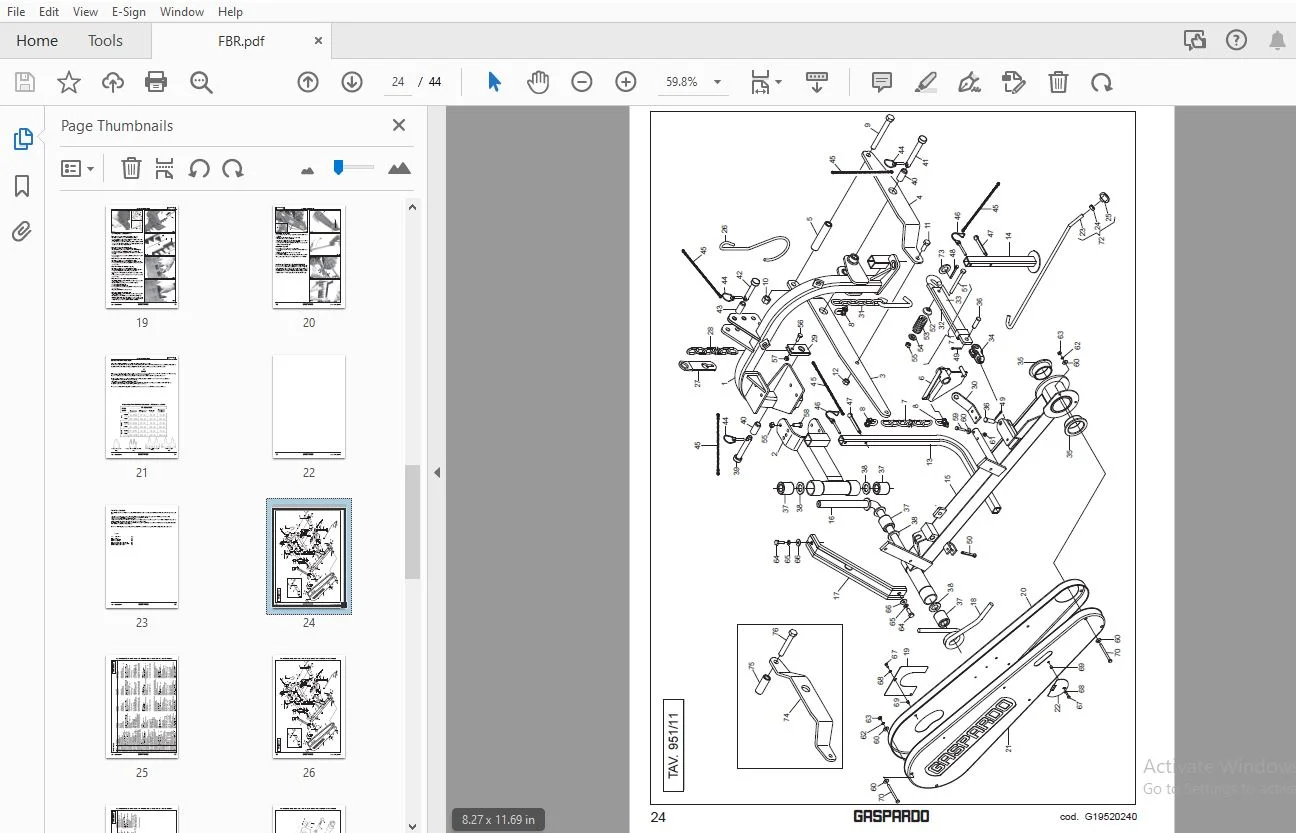The width and height of the screenshot is (1296, 833).
Task: Upload file to cloud
Action: 113,82
